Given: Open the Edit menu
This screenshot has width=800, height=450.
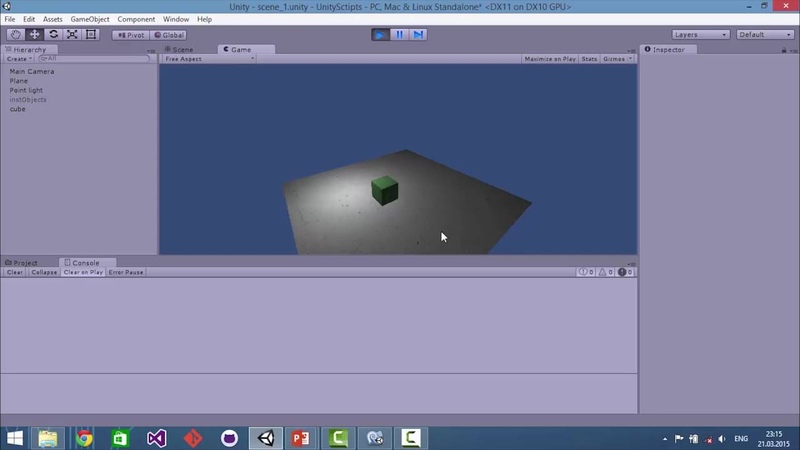Looking at the screenshot, I should 29,19.
